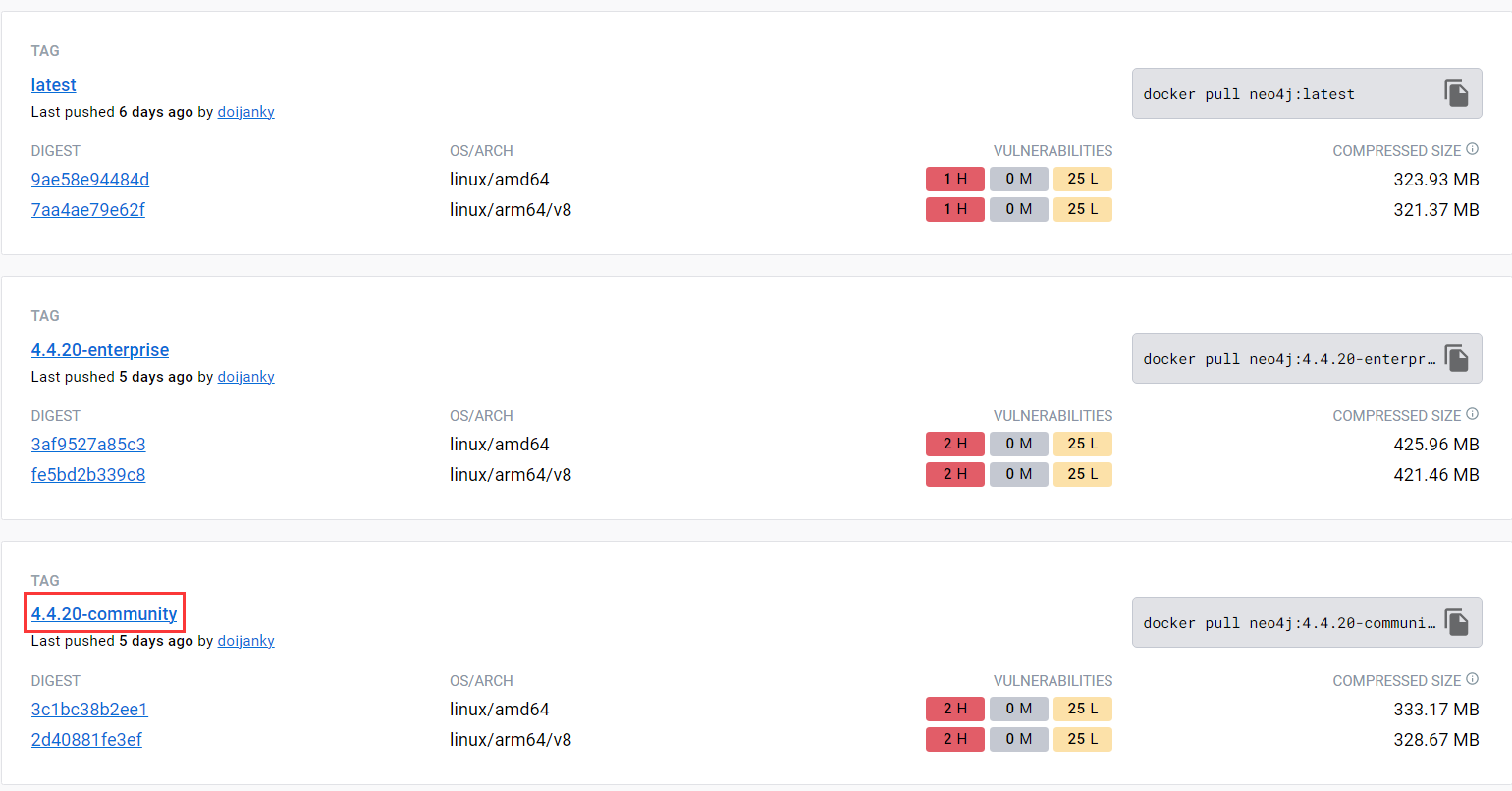Open digest 9ae58e94484d
The image size is (1512, 791).
tap(90, 180)
